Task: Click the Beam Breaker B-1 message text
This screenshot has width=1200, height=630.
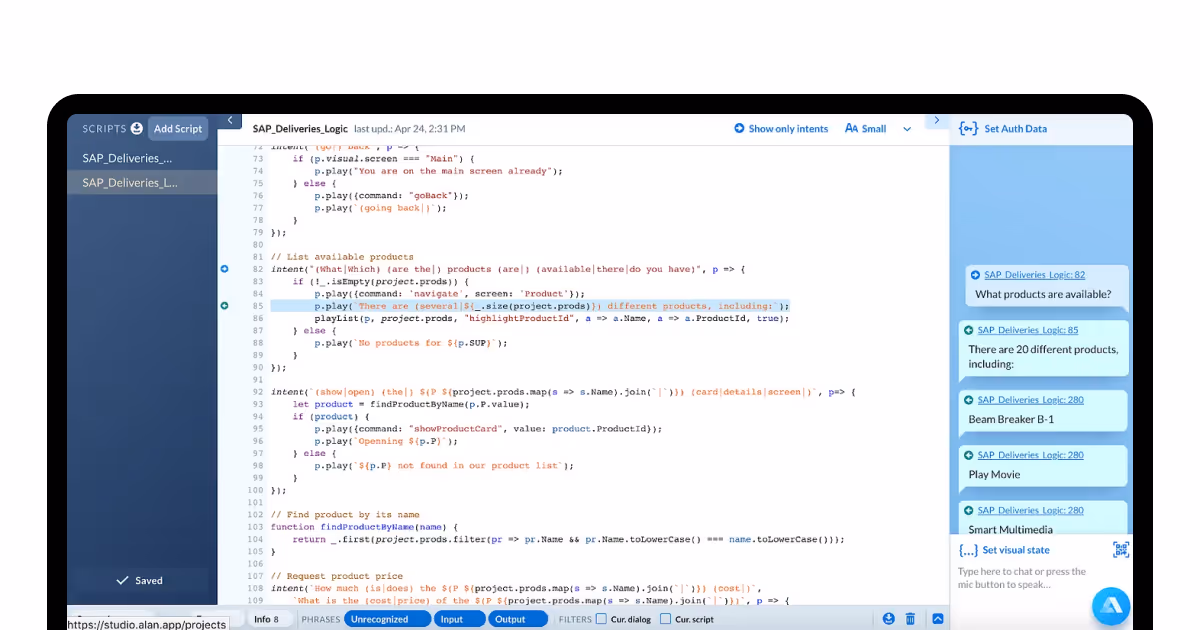Action: (x=1011, y=419)
